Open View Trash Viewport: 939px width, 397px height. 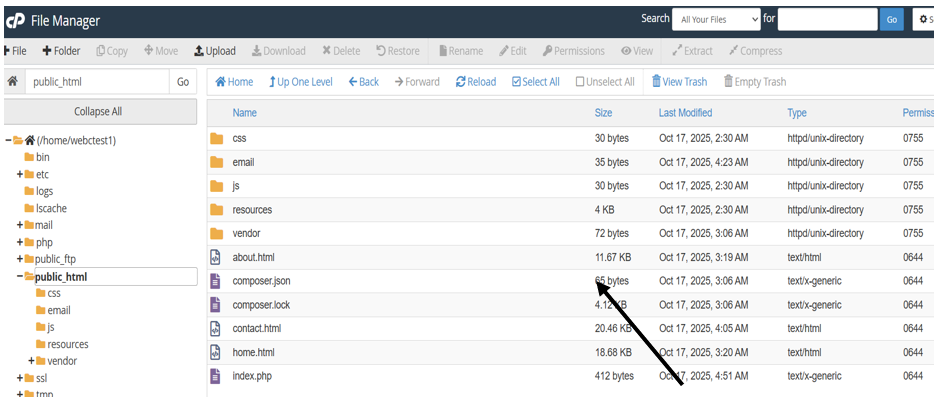679,82
